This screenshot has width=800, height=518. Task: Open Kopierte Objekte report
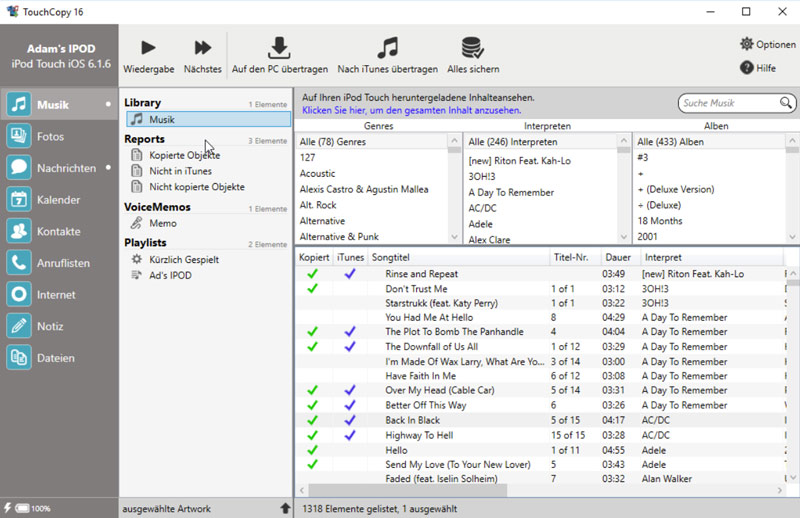184,155
